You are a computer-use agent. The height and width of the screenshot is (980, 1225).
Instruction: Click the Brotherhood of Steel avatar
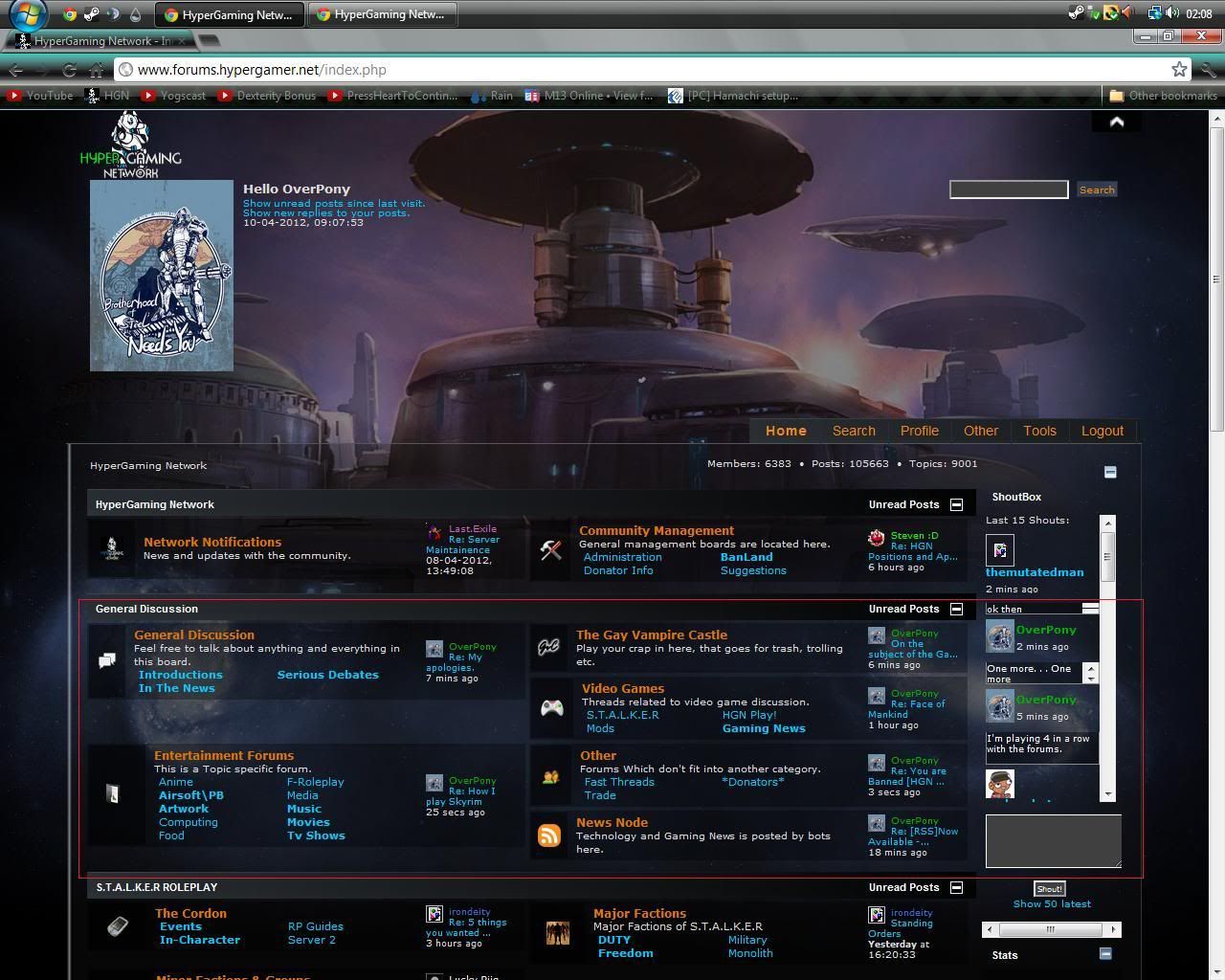click(162, 276)
